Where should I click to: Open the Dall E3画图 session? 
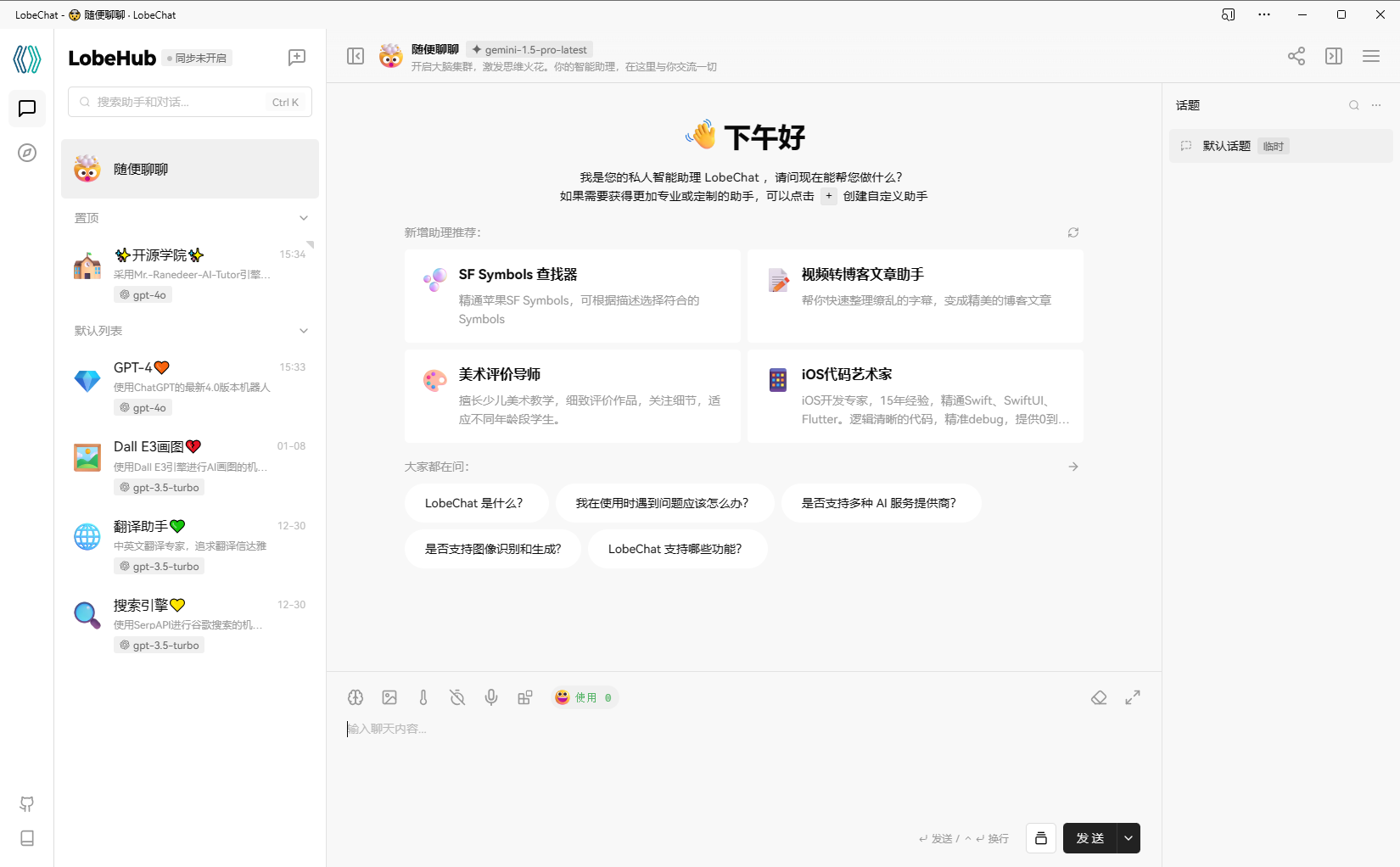coord(190,467)
